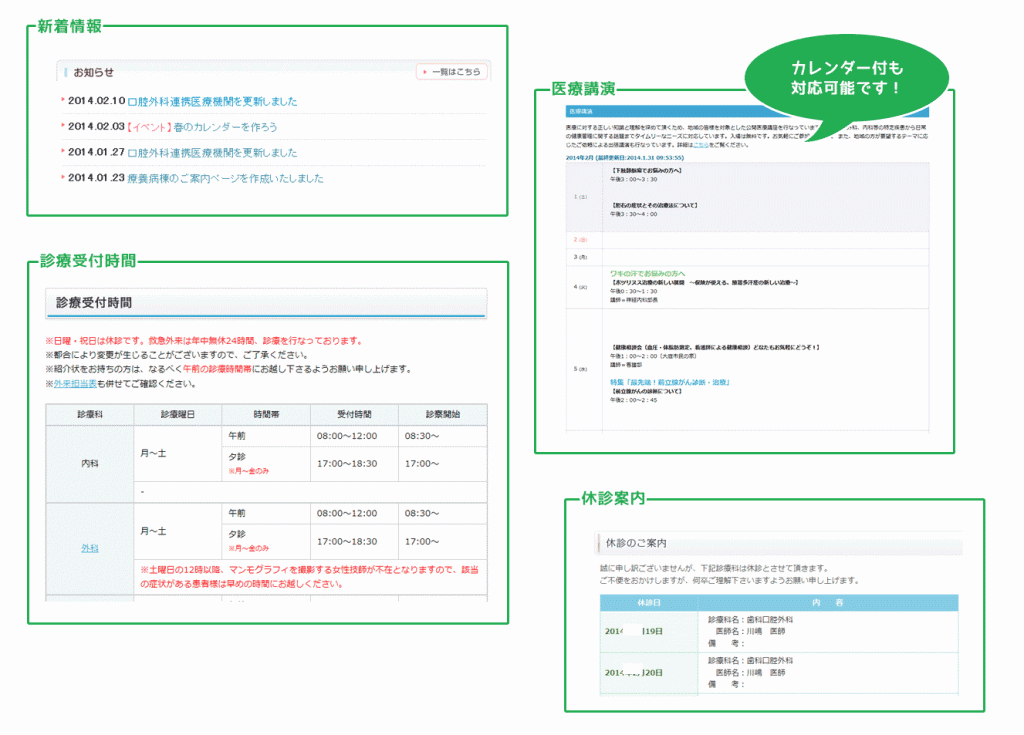Click 08:00〜12:00 in the 内科 午前 row
The width and height of the screenshot is (1024, 735).
coord(347,436)
